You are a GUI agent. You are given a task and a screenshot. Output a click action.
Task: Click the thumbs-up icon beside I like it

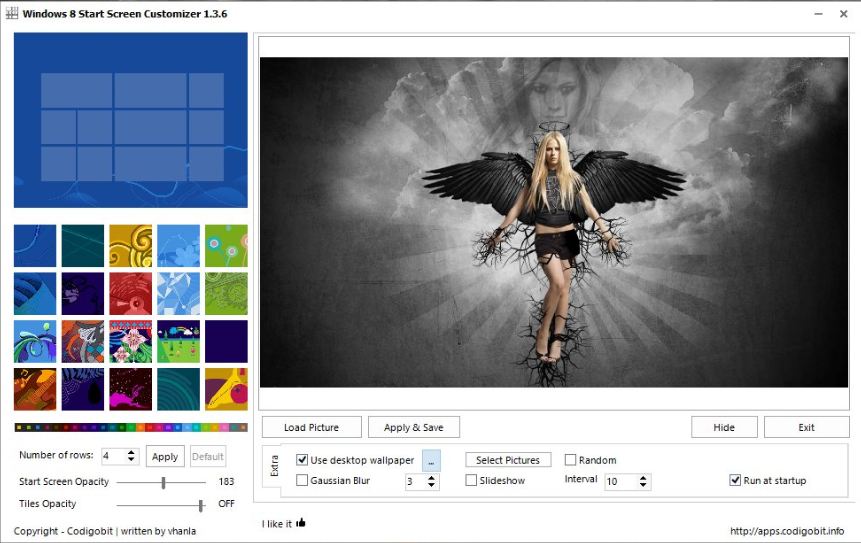pos(300,522)
